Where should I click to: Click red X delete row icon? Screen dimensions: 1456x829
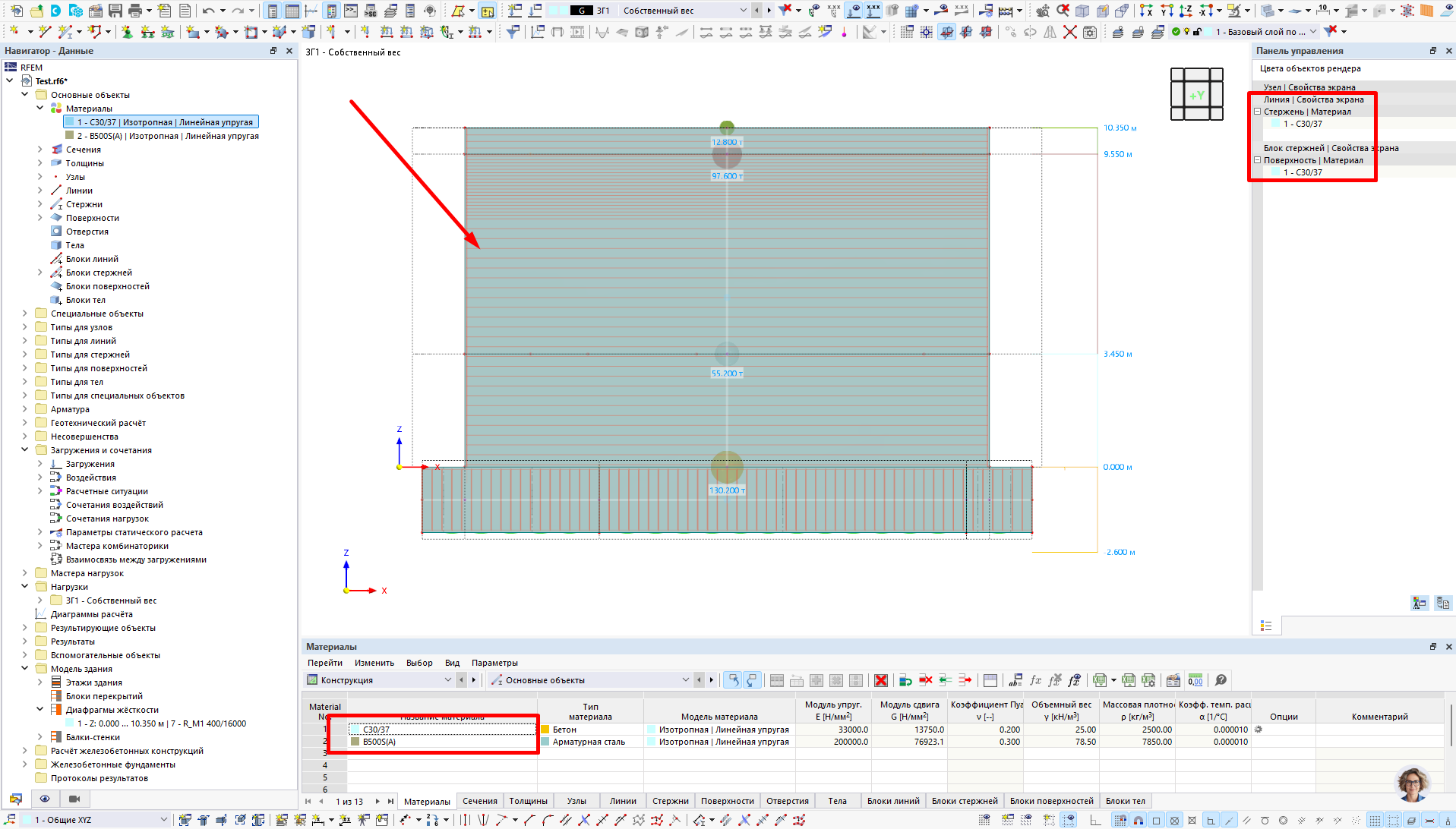point(881,680)
